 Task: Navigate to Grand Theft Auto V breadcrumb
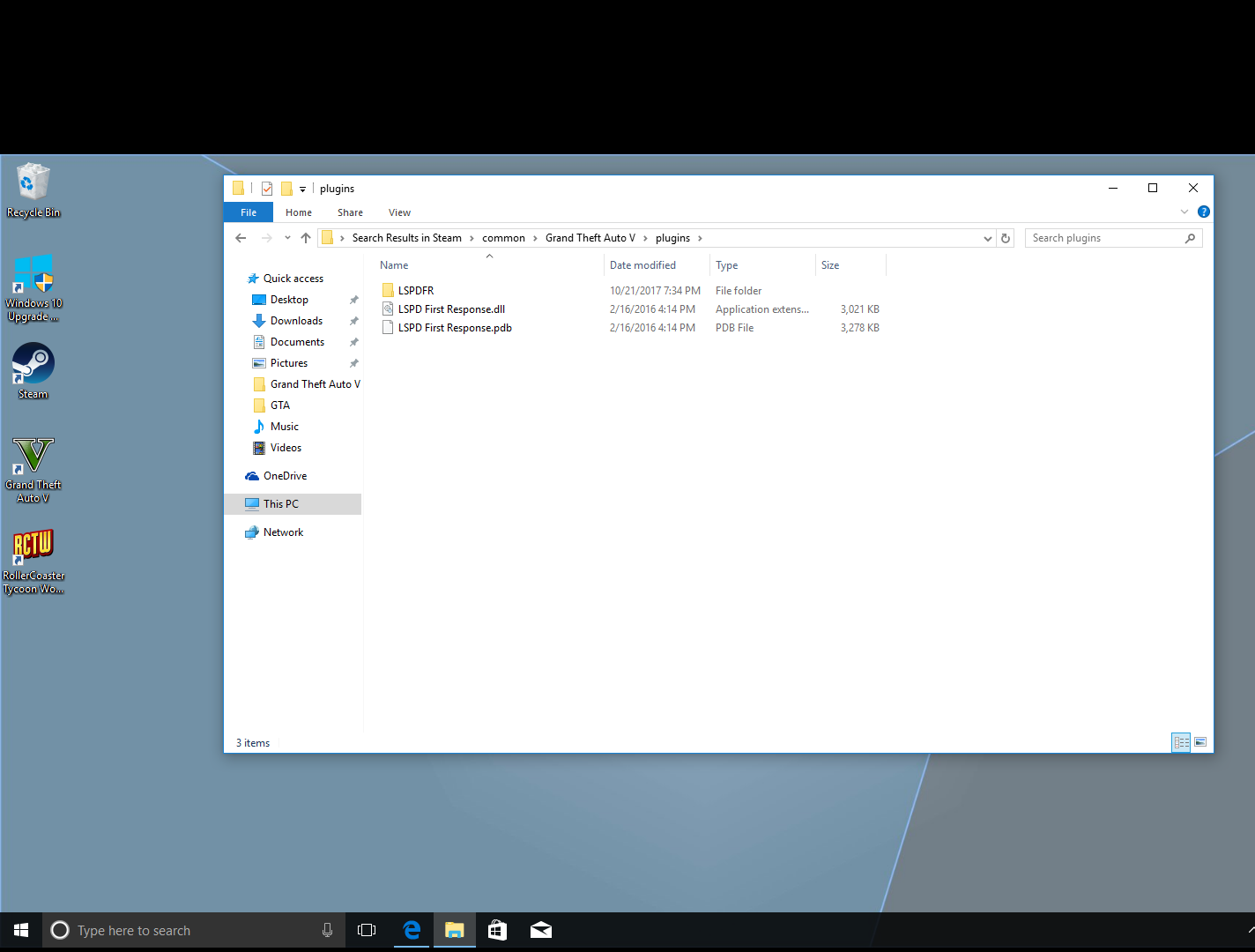pos(590,238)
